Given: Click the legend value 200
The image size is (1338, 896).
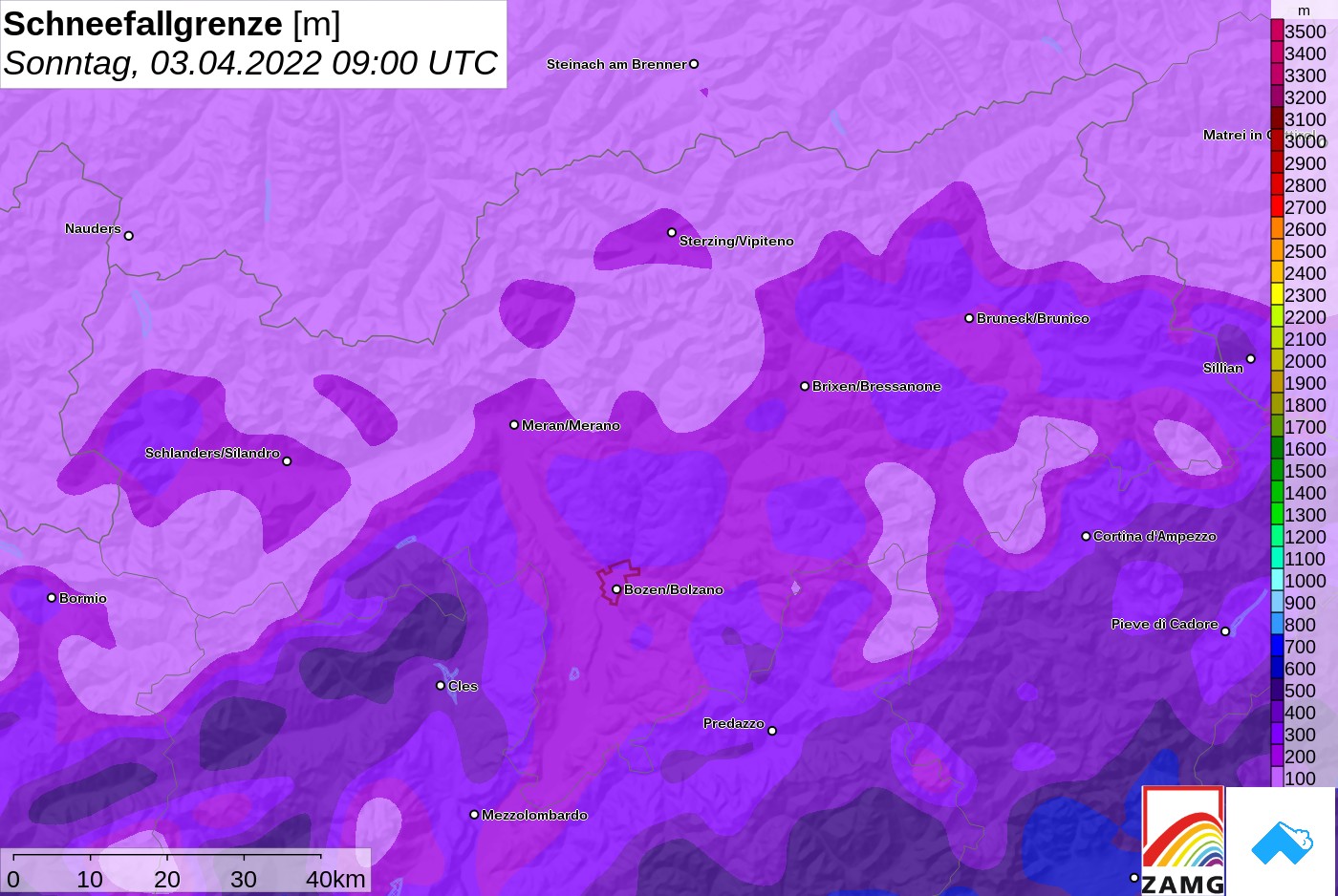Looking at the screenshot, I should [1301, 757].
